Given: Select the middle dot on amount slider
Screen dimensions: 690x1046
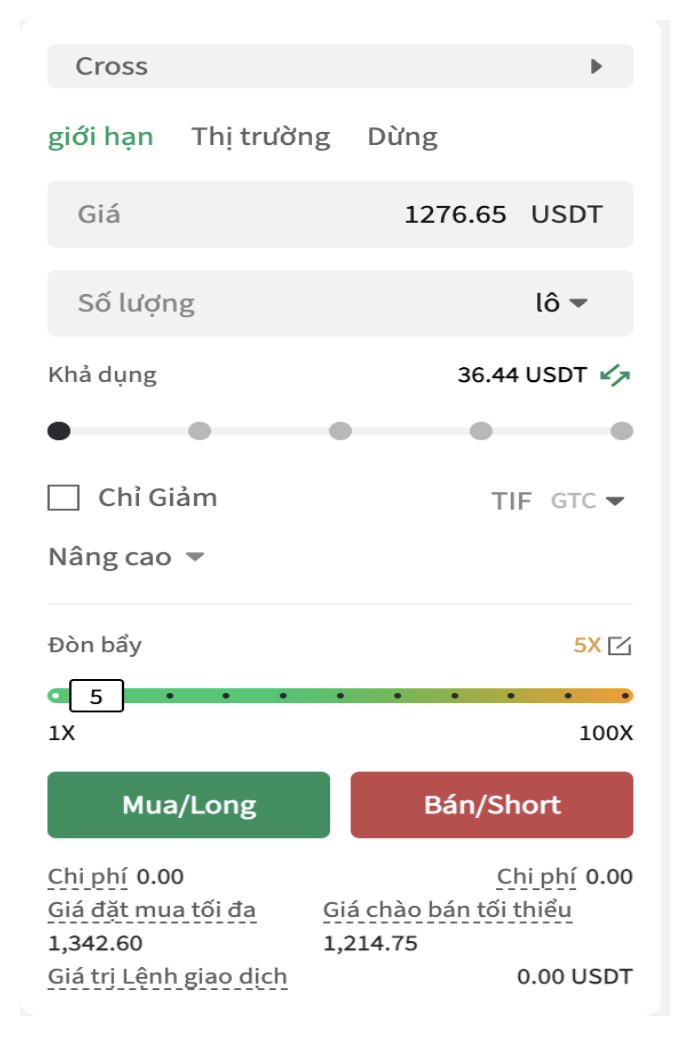Looking at the screenshot, I should tap(340, 431).
